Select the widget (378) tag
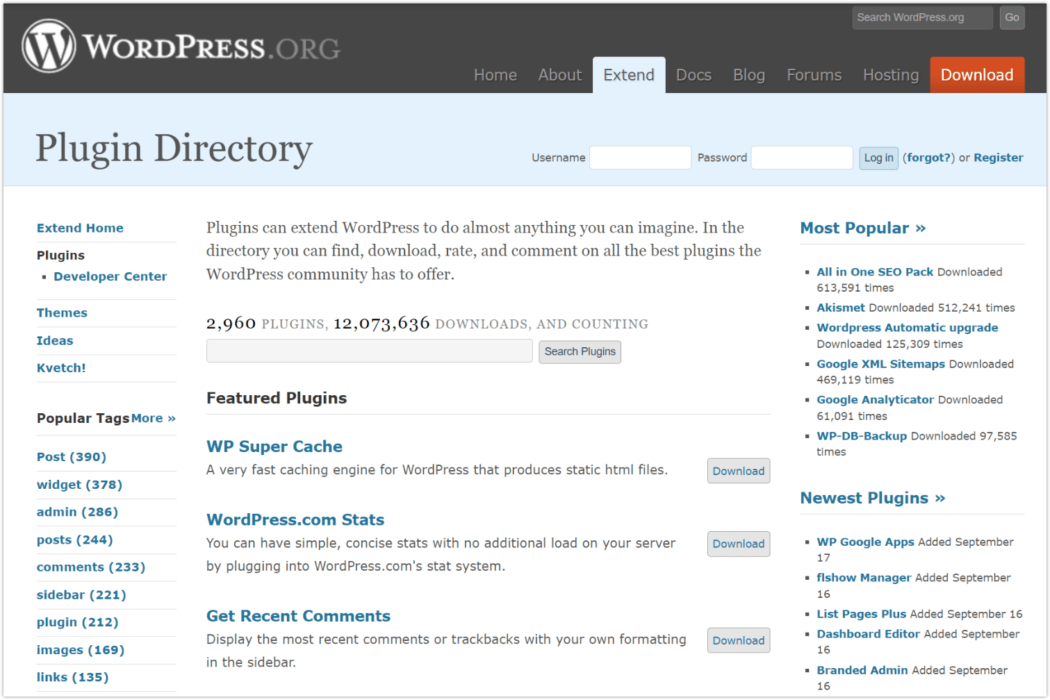 (x=79, y=485)
